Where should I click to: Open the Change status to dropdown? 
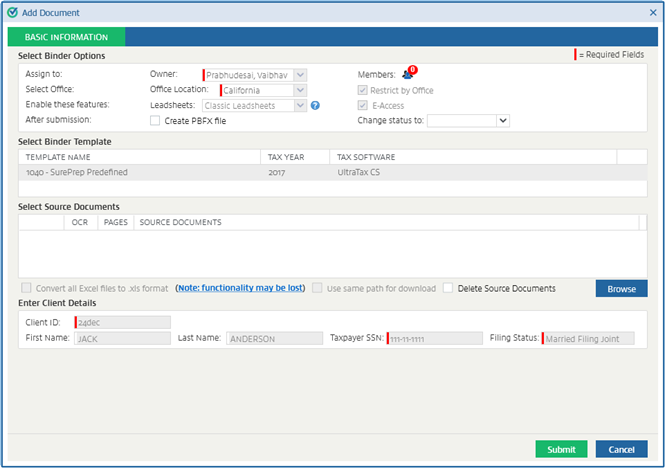(502, 121)
